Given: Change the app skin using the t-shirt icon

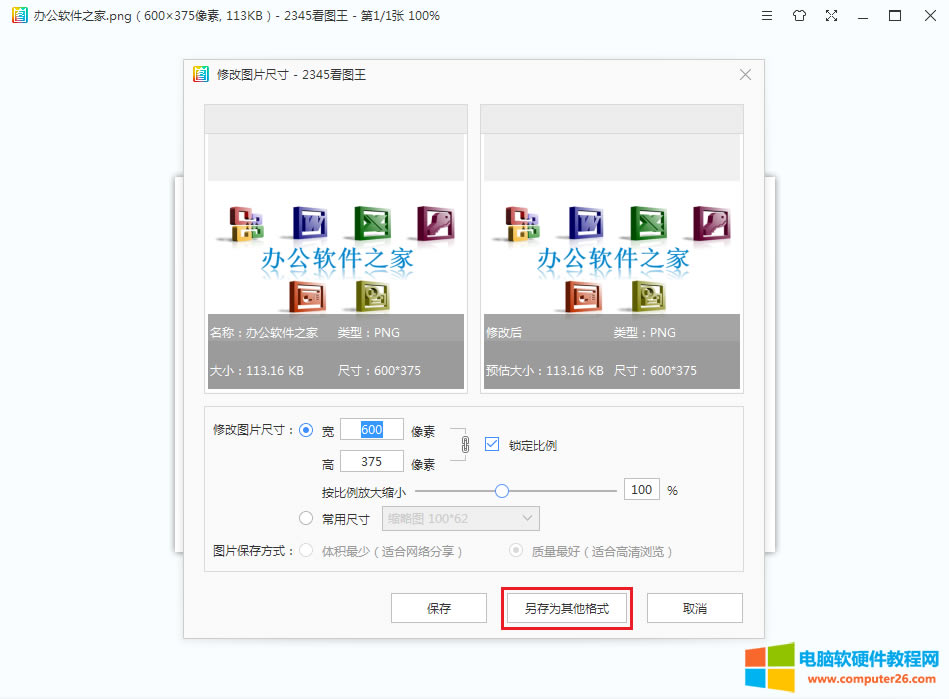Looking at the screenshot, I should coord(799,15).
